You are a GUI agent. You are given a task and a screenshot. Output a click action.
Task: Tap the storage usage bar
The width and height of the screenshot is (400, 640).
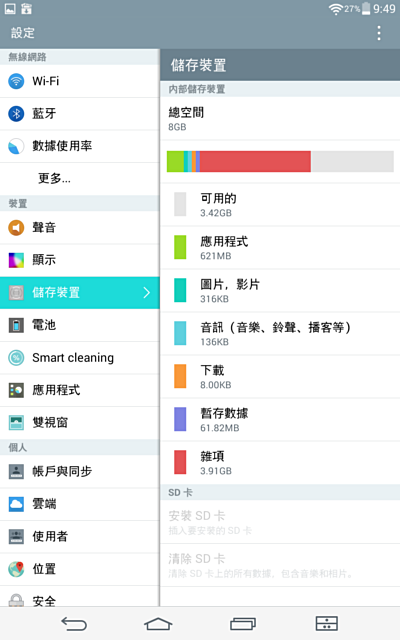280,162
